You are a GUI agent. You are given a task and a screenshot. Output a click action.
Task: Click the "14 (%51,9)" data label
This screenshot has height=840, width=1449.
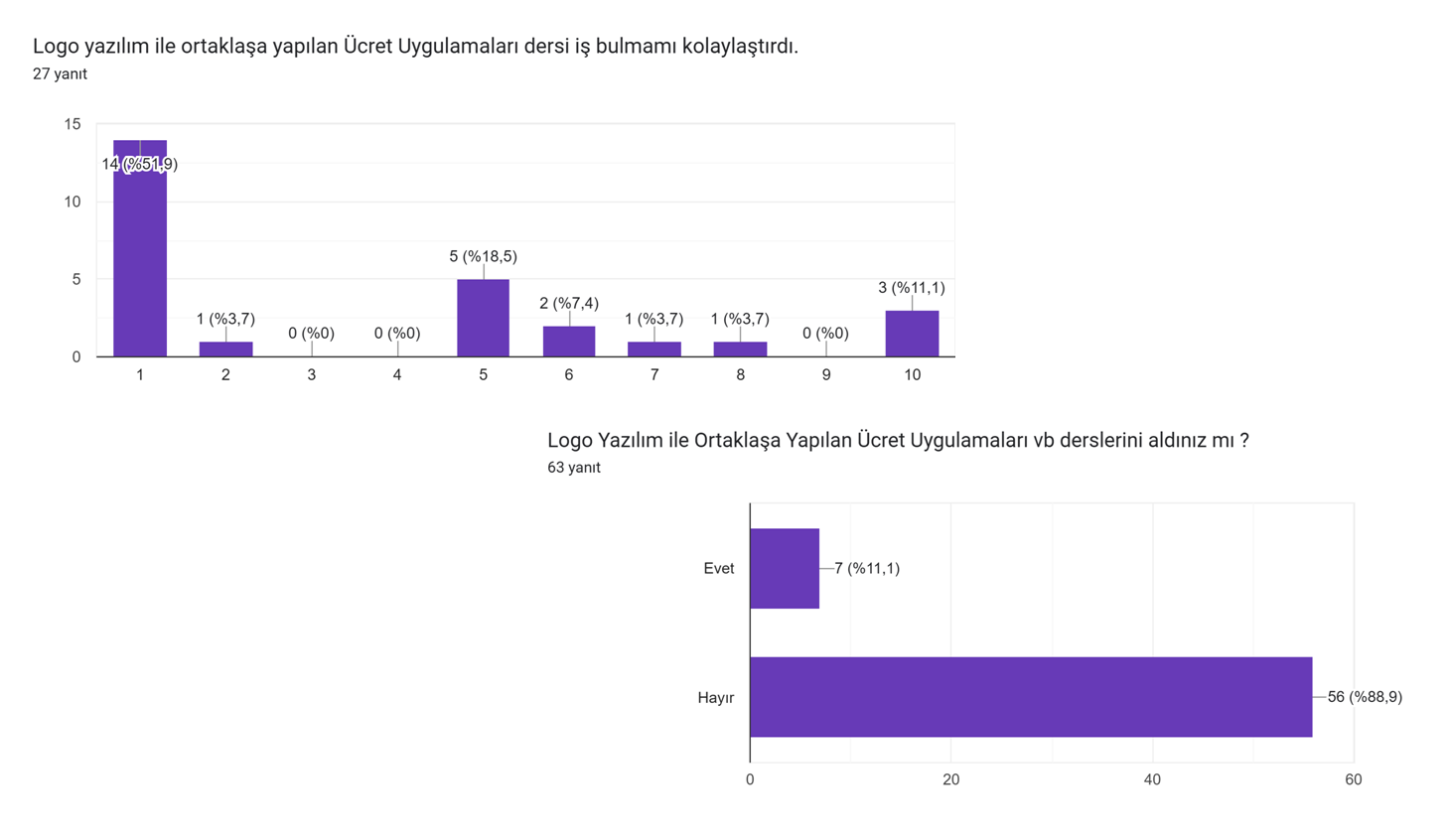pyautogui.click(x=140, y=164)
